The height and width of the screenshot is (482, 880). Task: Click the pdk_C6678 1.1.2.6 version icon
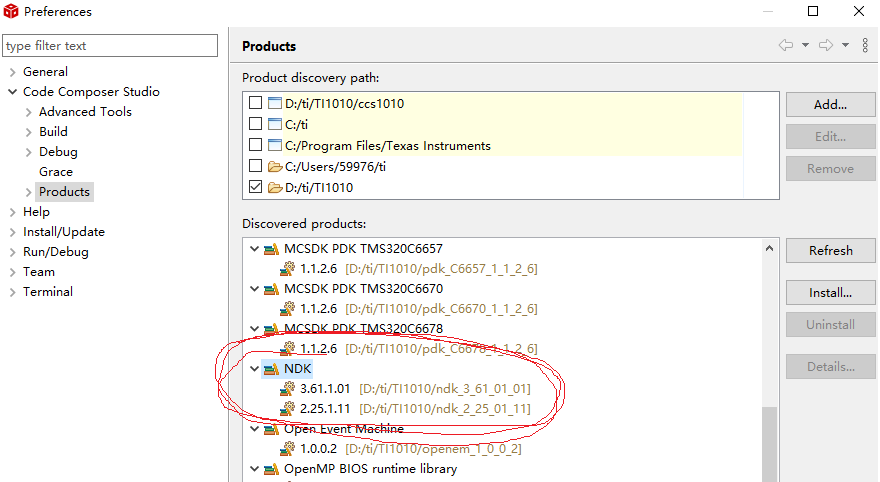(287, 348)
